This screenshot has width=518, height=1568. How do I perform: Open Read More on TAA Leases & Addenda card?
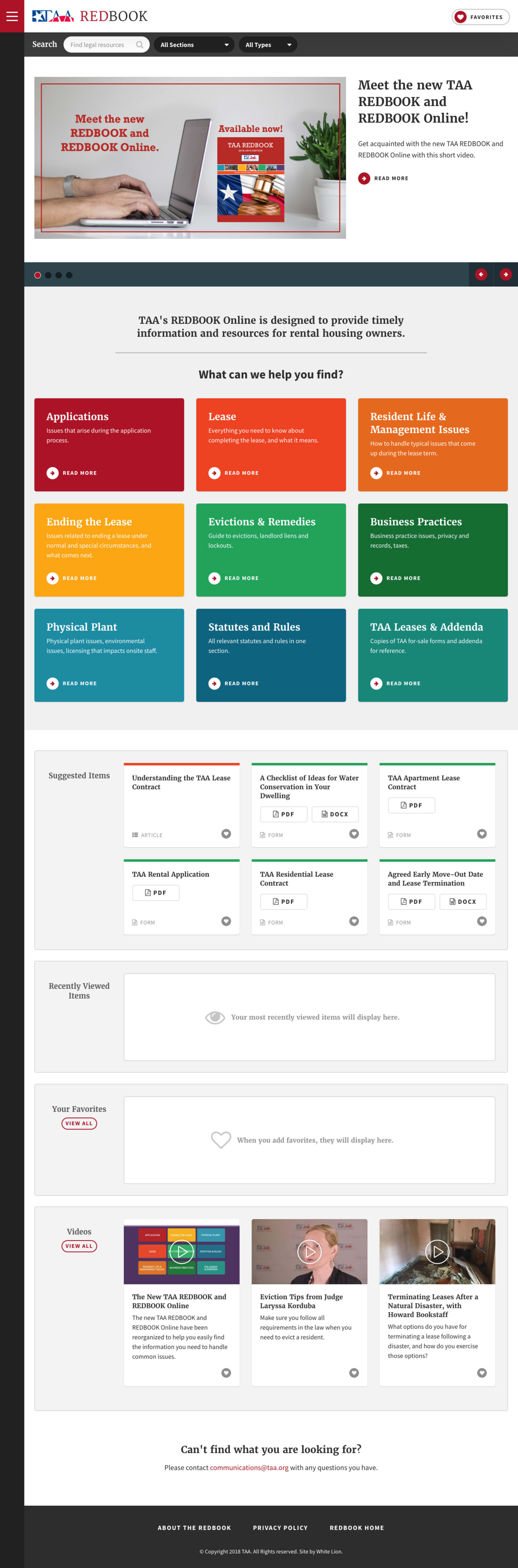396,683
